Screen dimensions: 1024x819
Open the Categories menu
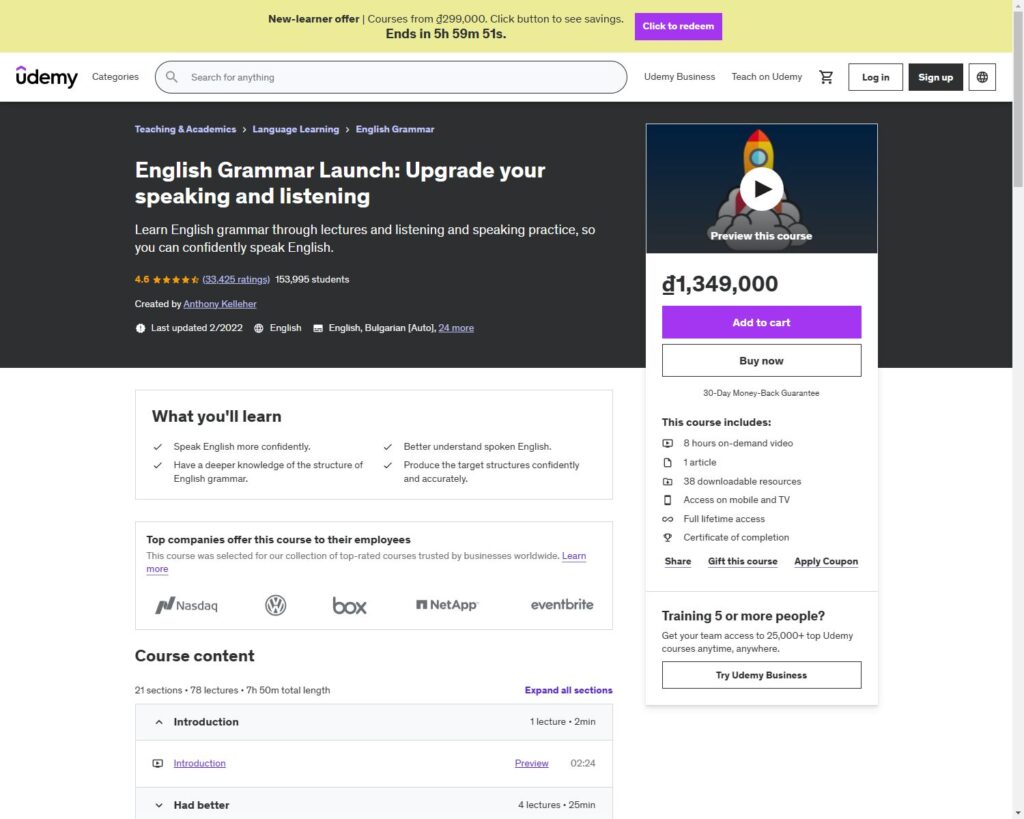click(x=115, y=77)
